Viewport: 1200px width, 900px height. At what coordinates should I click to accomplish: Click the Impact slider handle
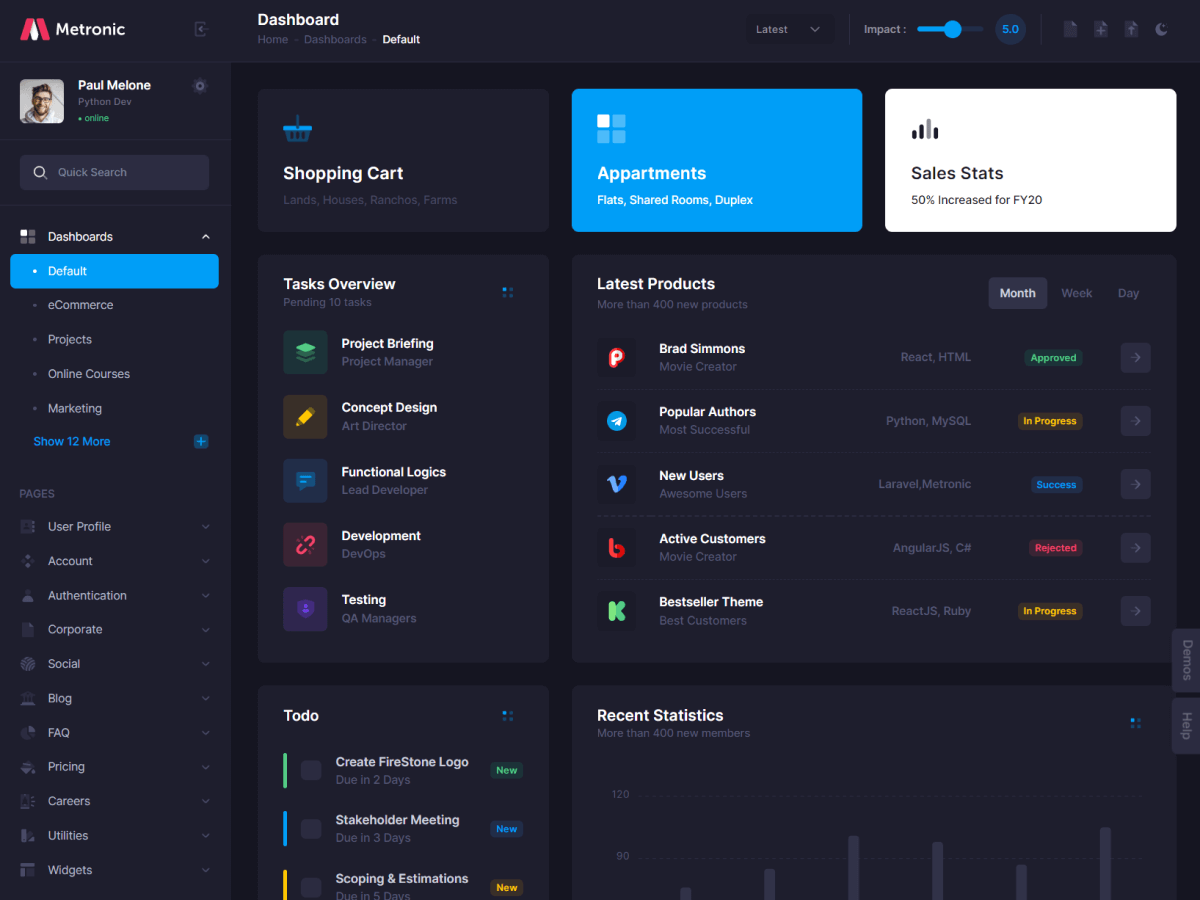point(952,30)
